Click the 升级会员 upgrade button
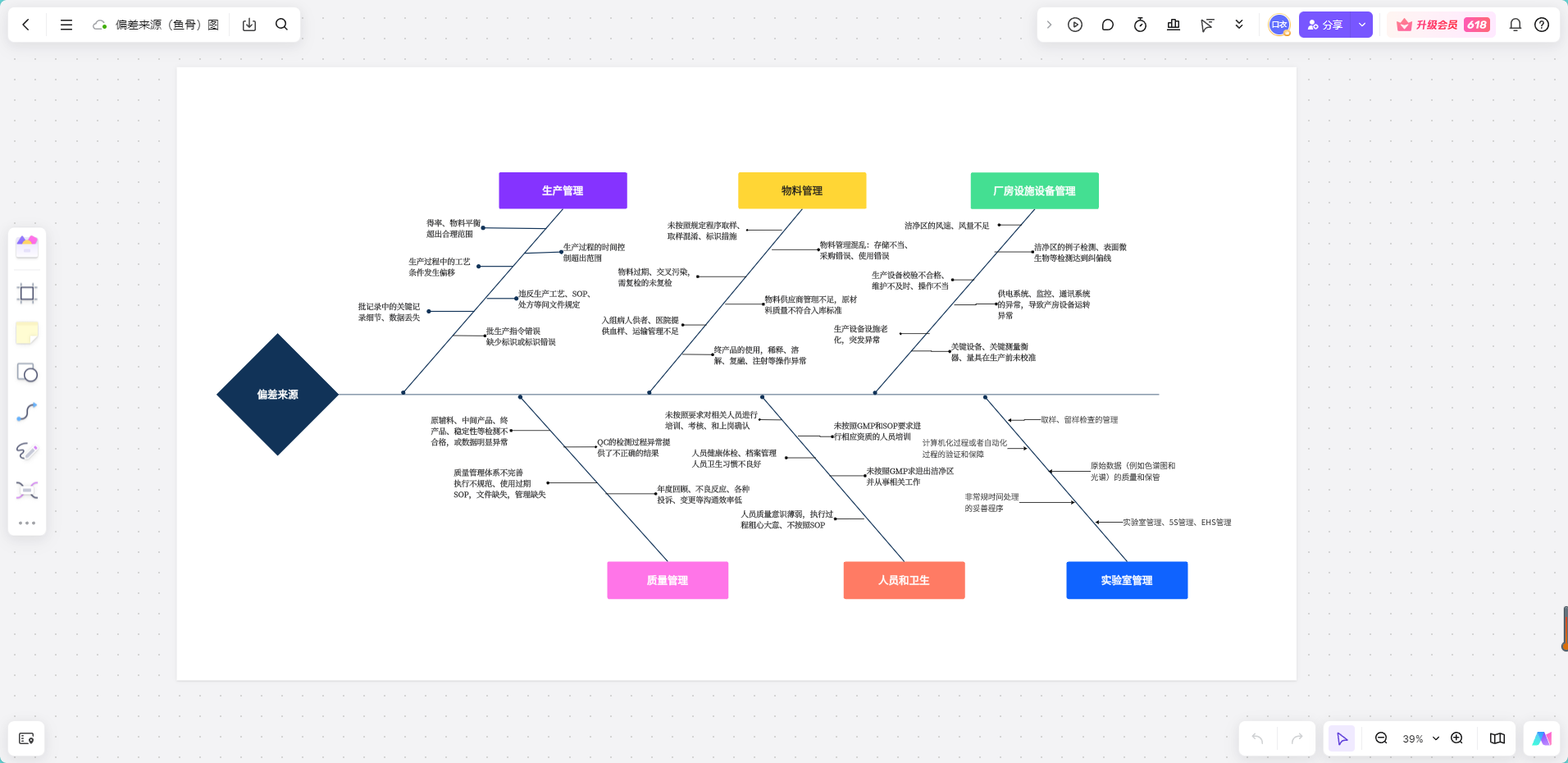Image resolution: width=1568 pixels, height=763 pixels. [x=1443, y=25]
